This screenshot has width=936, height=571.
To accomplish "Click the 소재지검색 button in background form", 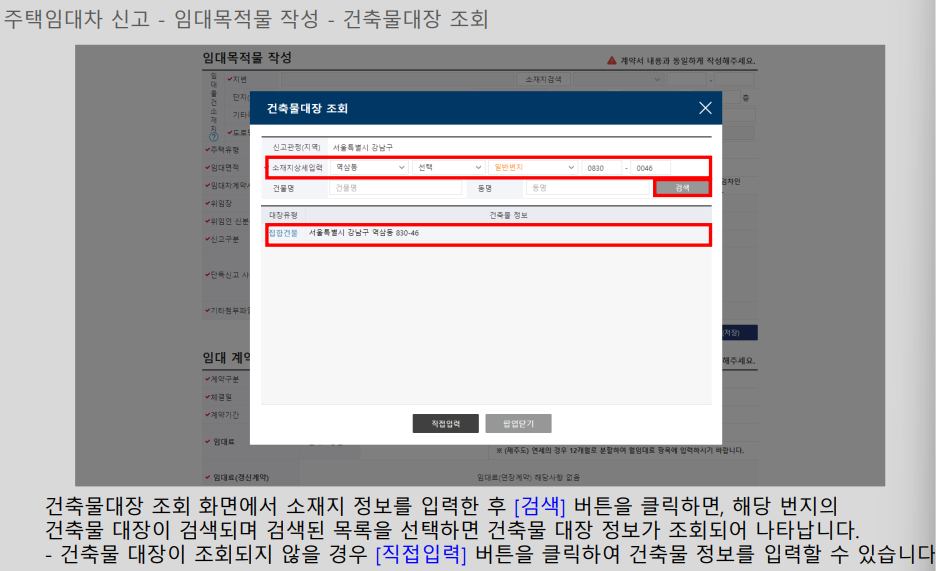I will [543, 79].
